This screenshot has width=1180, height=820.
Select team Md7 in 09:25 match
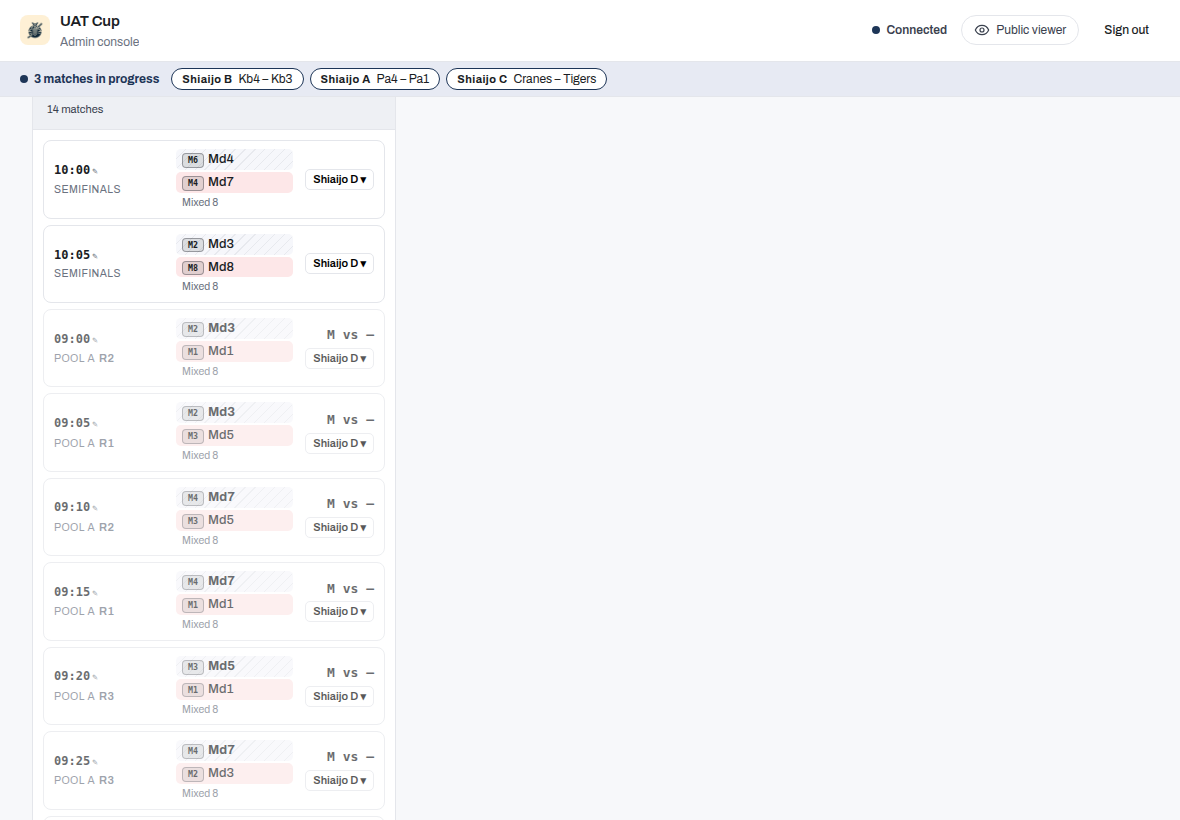[x=235, y=750]
